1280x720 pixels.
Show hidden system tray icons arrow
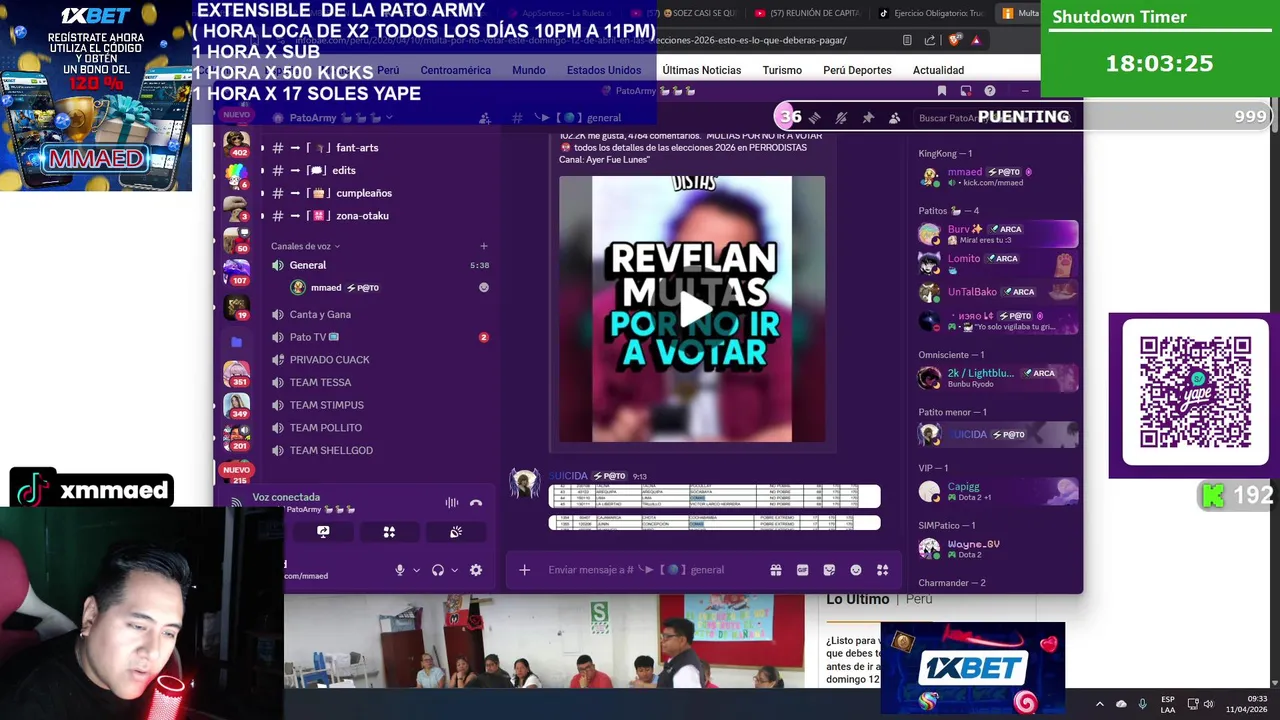click(x=1100, y=704)
